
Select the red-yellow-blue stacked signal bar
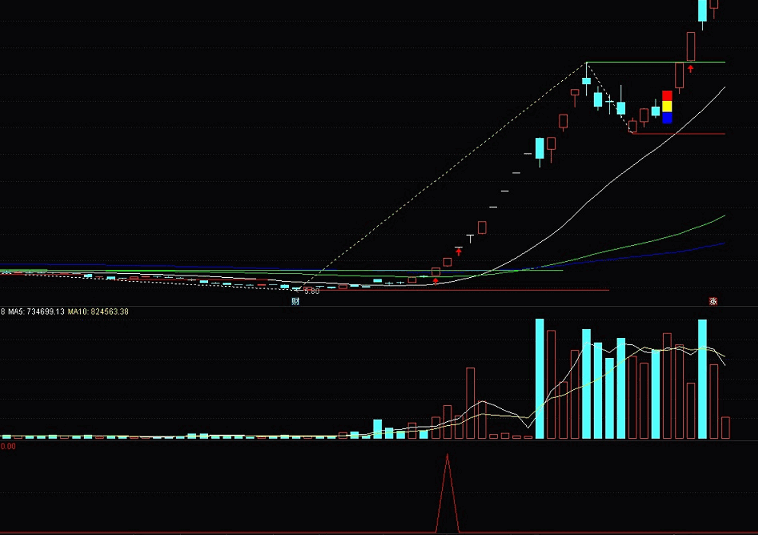click(667, 107)
